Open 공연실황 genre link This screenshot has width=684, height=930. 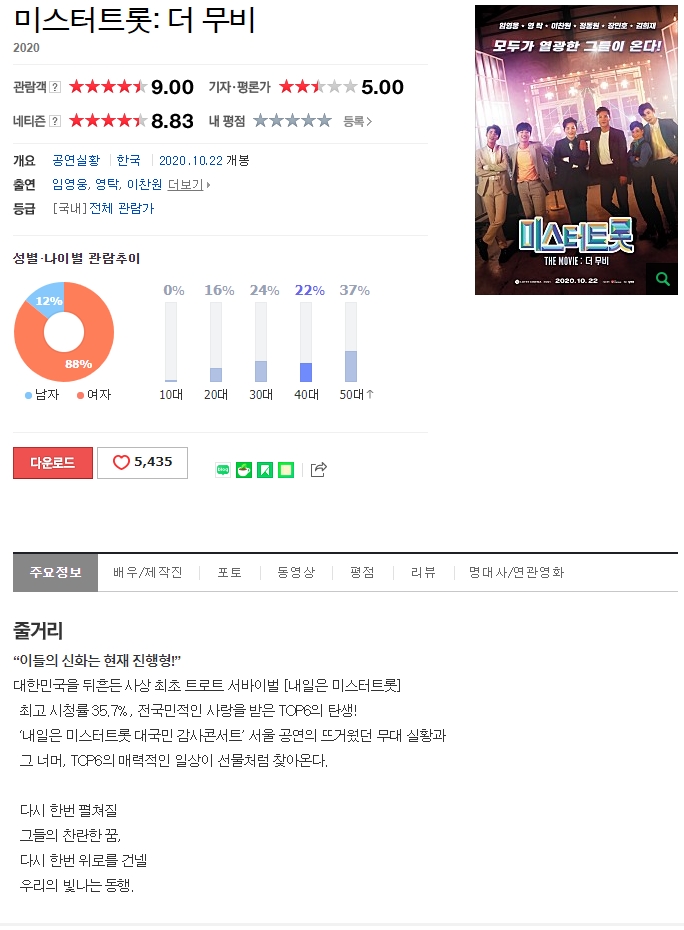tap(76, 160)
